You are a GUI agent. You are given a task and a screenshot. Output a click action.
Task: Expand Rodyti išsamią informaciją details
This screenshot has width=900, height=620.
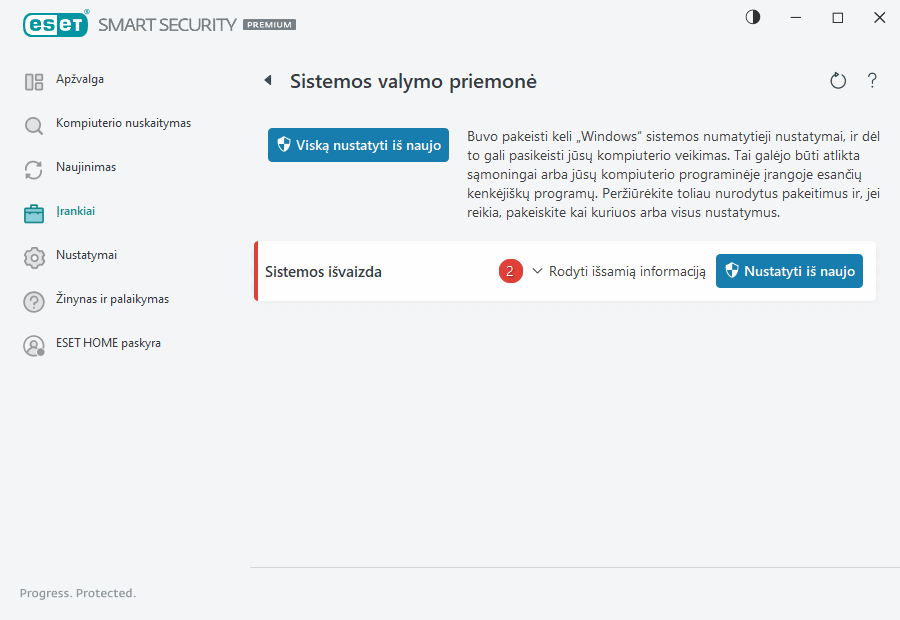(x=619, y=271)
